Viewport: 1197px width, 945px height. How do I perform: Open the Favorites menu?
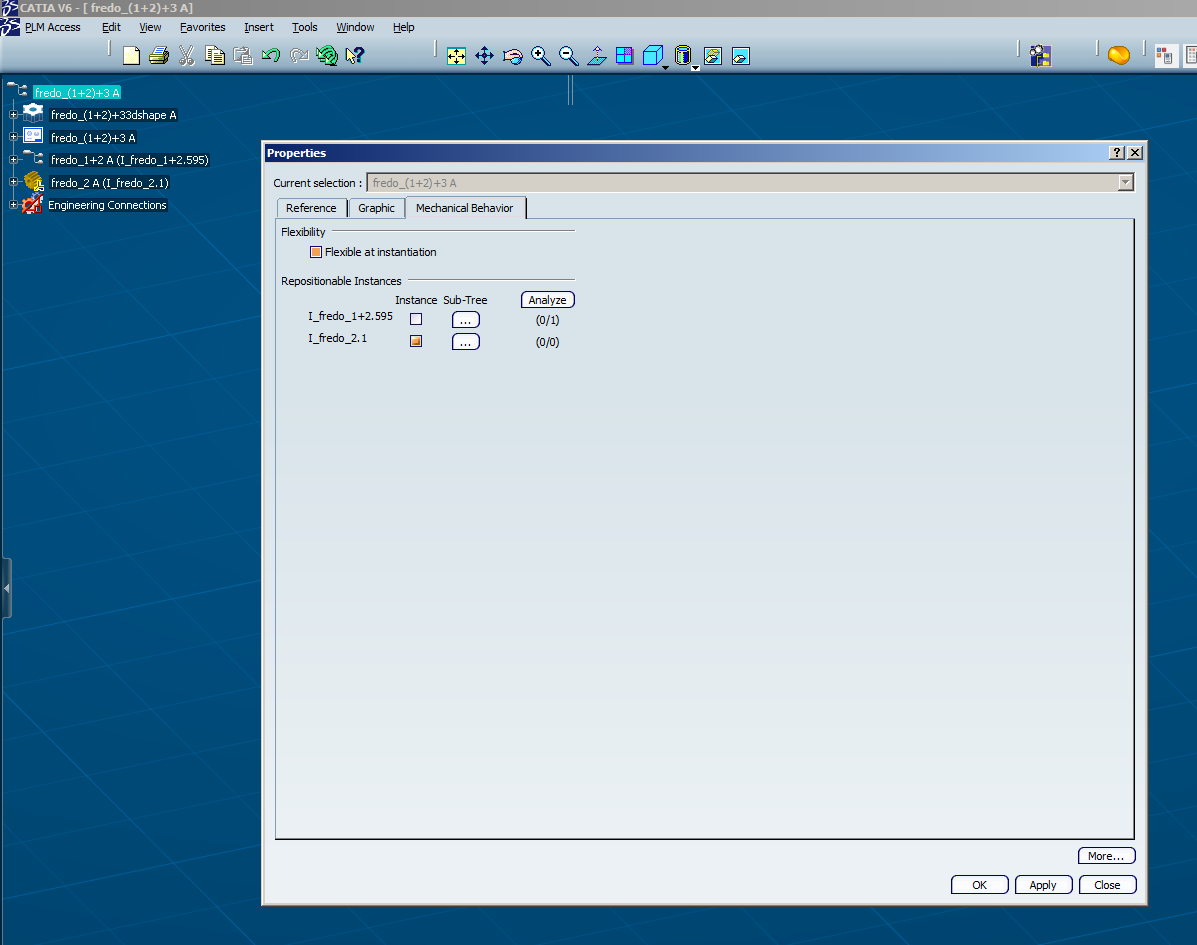203,27
